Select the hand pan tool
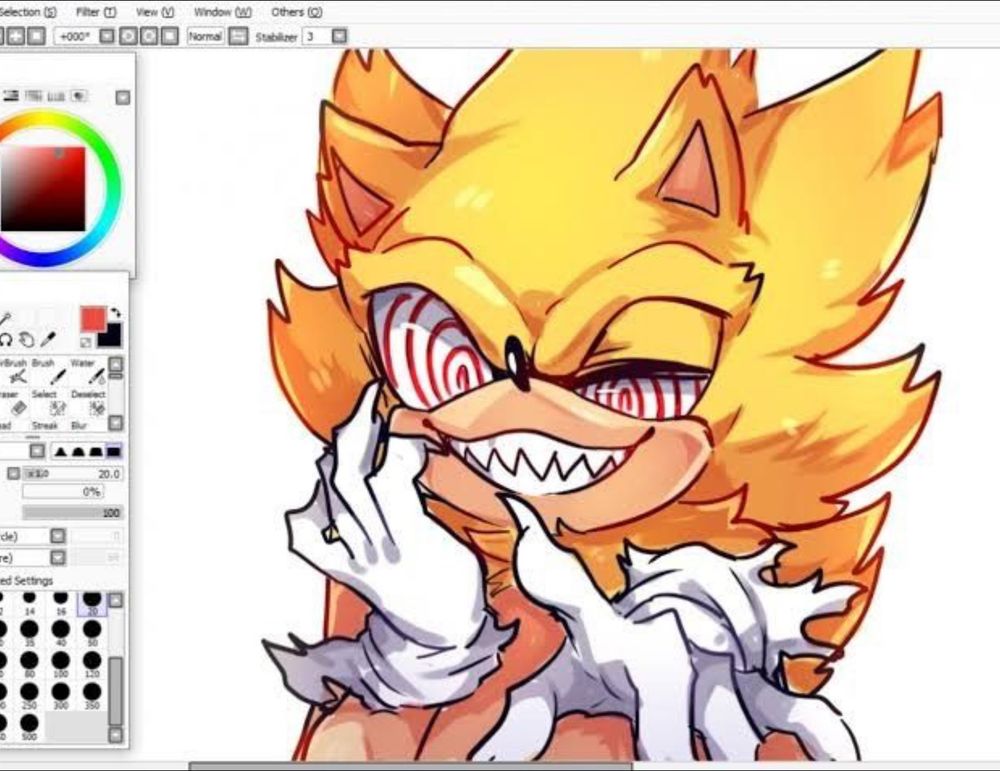This screenshot has width=1000, height=771. coord(26,339)
